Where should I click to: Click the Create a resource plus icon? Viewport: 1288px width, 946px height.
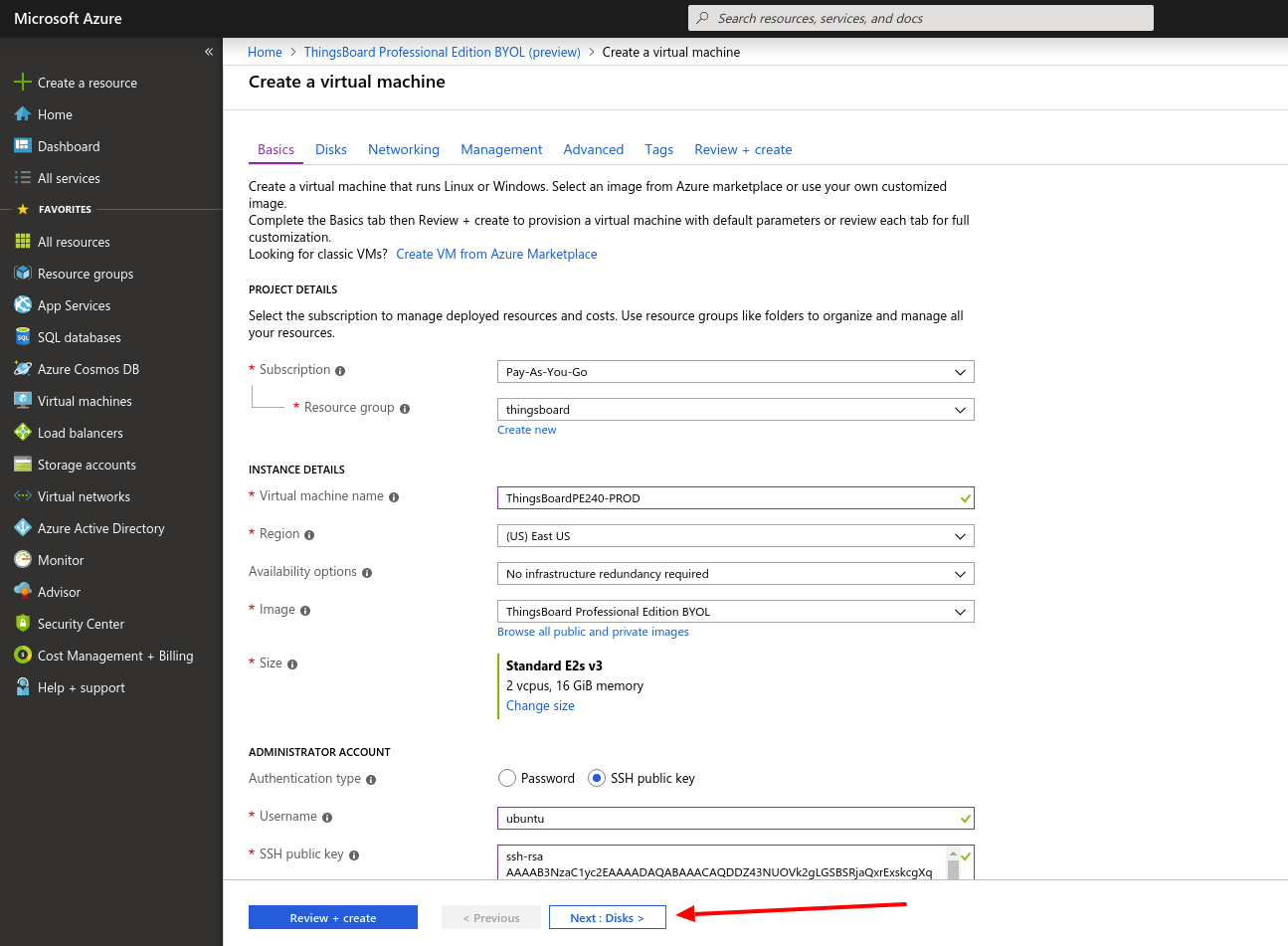[22, 83]
